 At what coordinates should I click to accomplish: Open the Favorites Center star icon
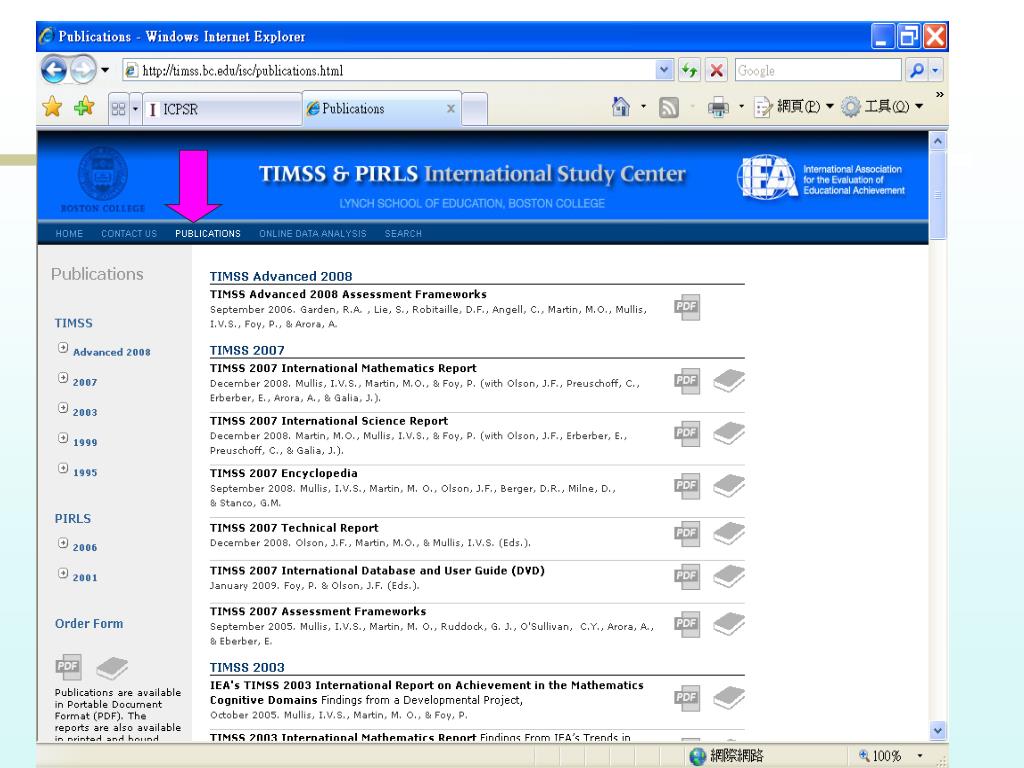[x=52, y=106]
